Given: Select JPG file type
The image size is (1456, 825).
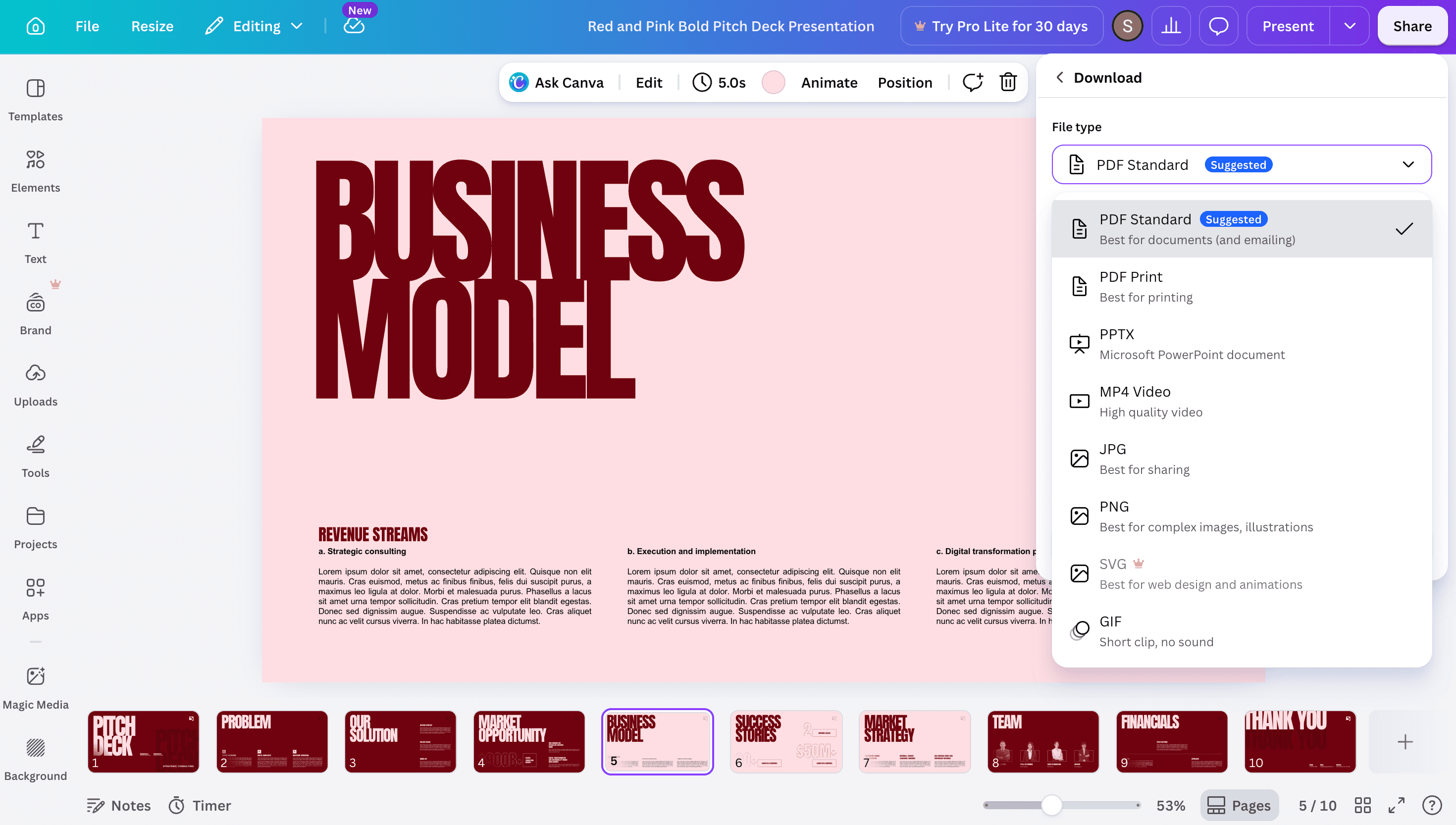Looking at the screenshot, I should click(1241, 459).
